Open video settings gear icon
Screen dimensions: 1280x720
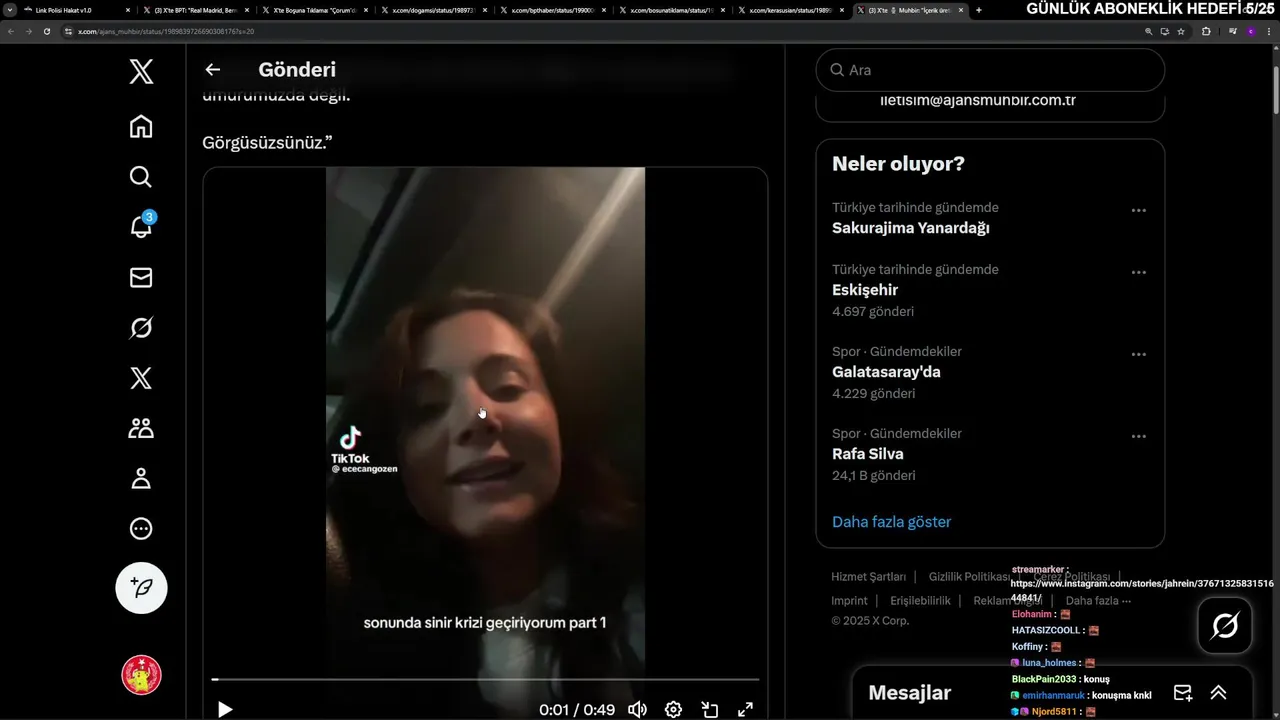pyautogui.click(x=673, y=709)
